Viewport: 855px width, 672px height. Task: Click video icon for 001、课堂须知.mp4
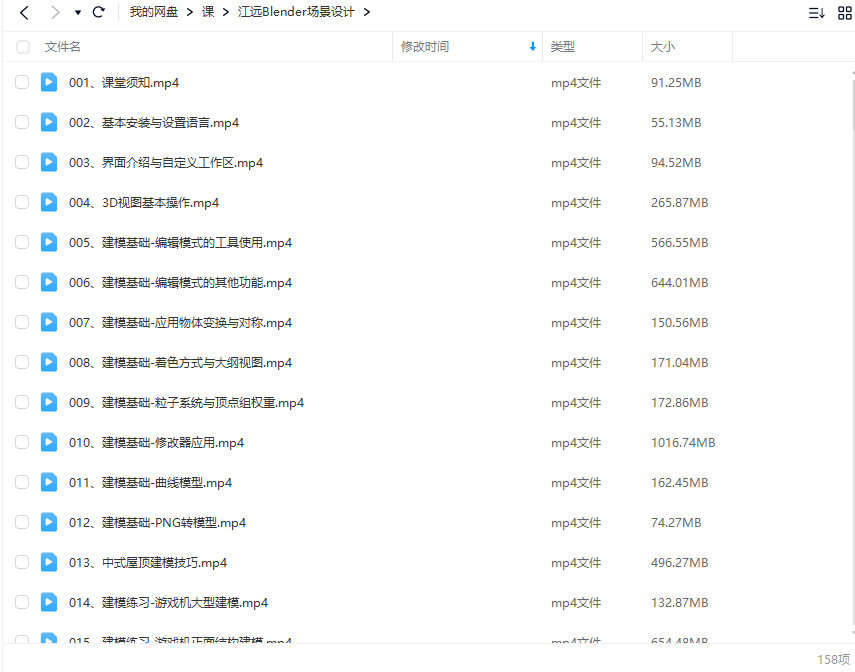click(49, 82)
